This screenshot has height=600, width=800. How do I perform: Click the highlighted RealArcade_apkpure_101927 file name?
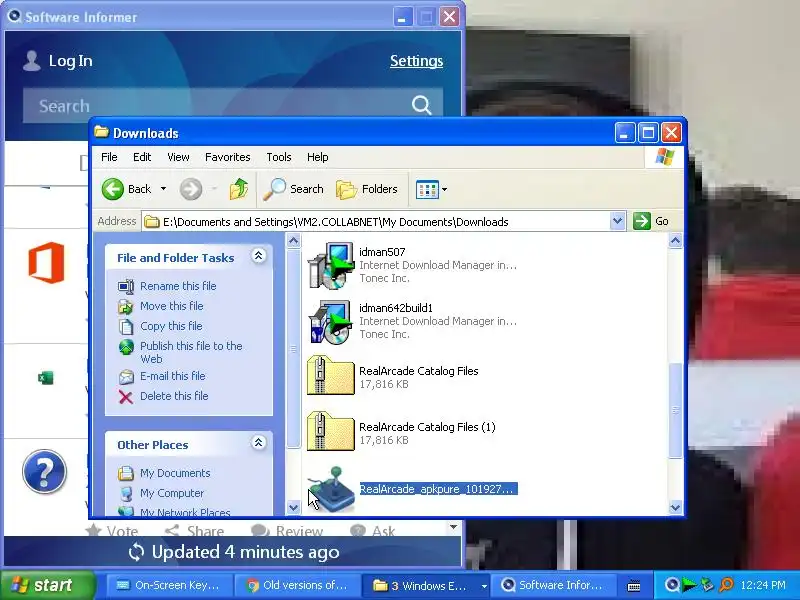[439, 489]
